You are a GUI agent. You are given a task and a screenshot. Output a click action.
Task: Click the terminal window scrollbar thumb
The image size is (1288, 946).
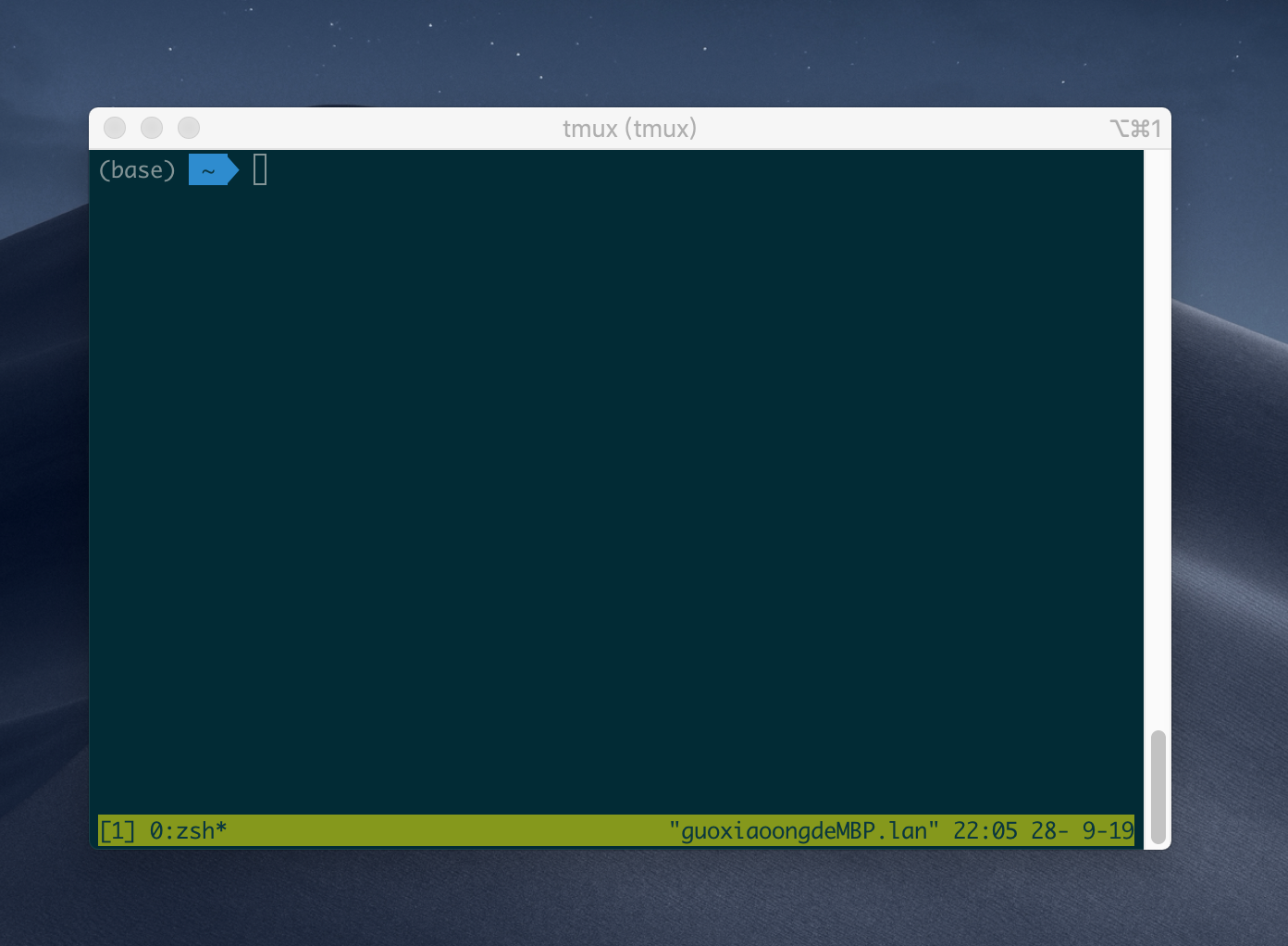click(1158, 787)
